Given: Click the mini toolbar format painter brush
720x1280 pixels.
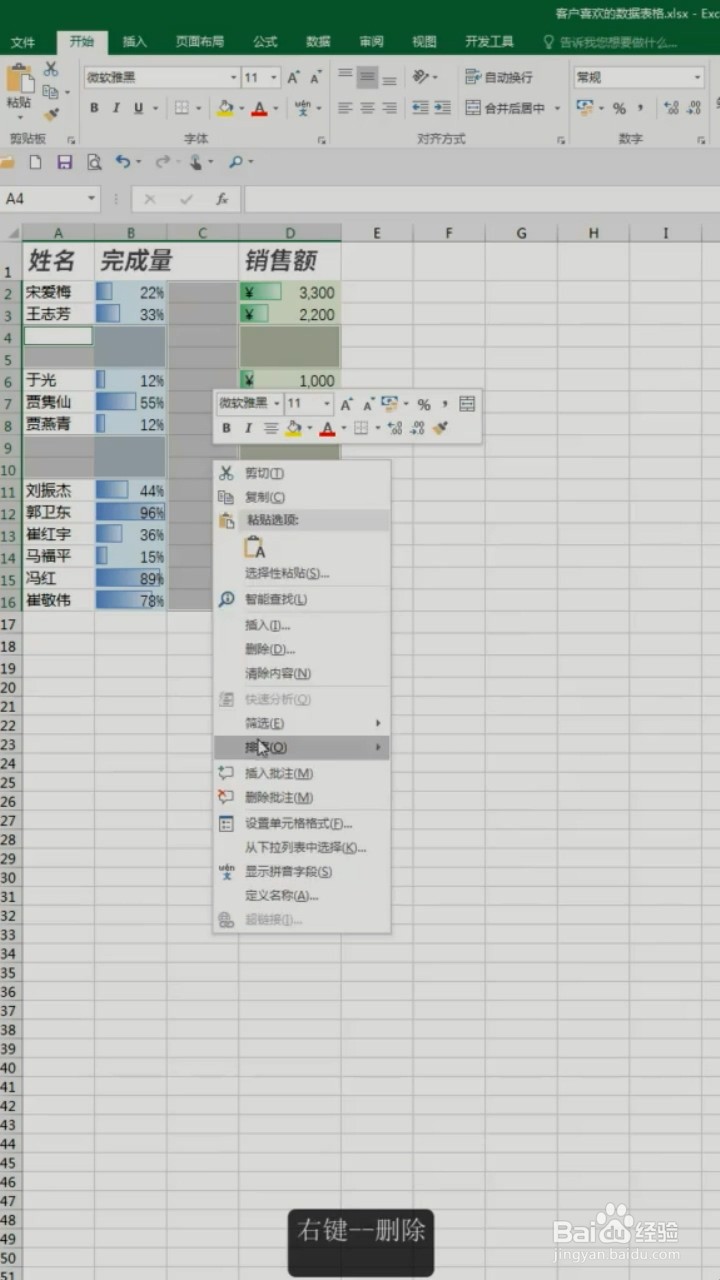Looking at the screenshot, I should (440, 428).
